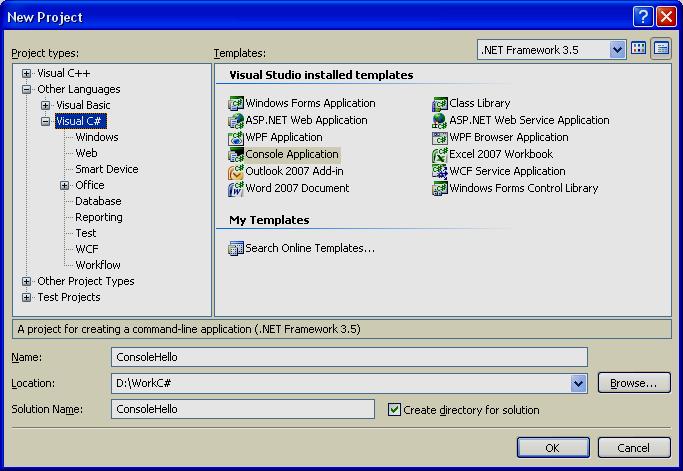
Task: Collapse the Other Languages node
Action: [x=27, y=89]
